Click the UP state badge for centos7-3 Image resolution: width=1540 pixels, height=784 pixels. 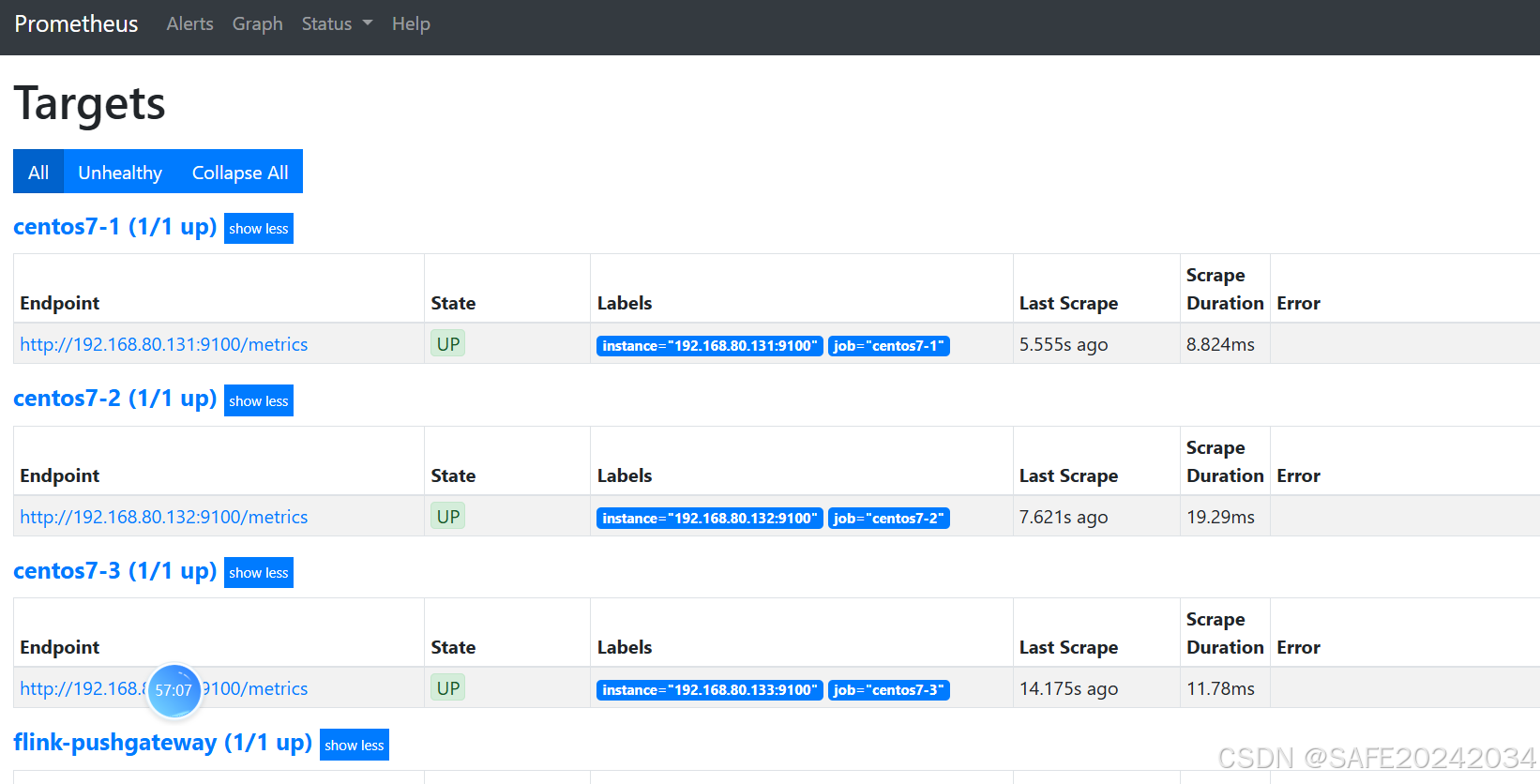click(448, 687)
